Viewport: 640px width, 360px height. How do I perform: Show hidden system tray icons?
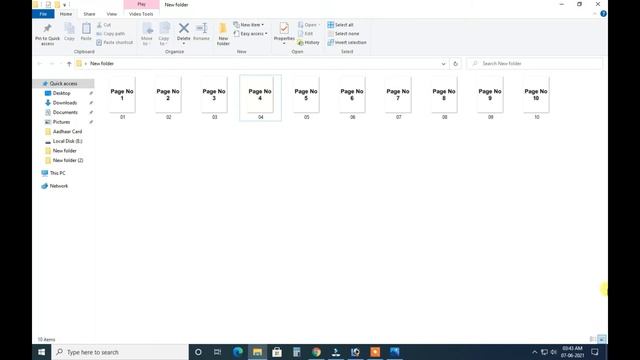pos(534,352)
